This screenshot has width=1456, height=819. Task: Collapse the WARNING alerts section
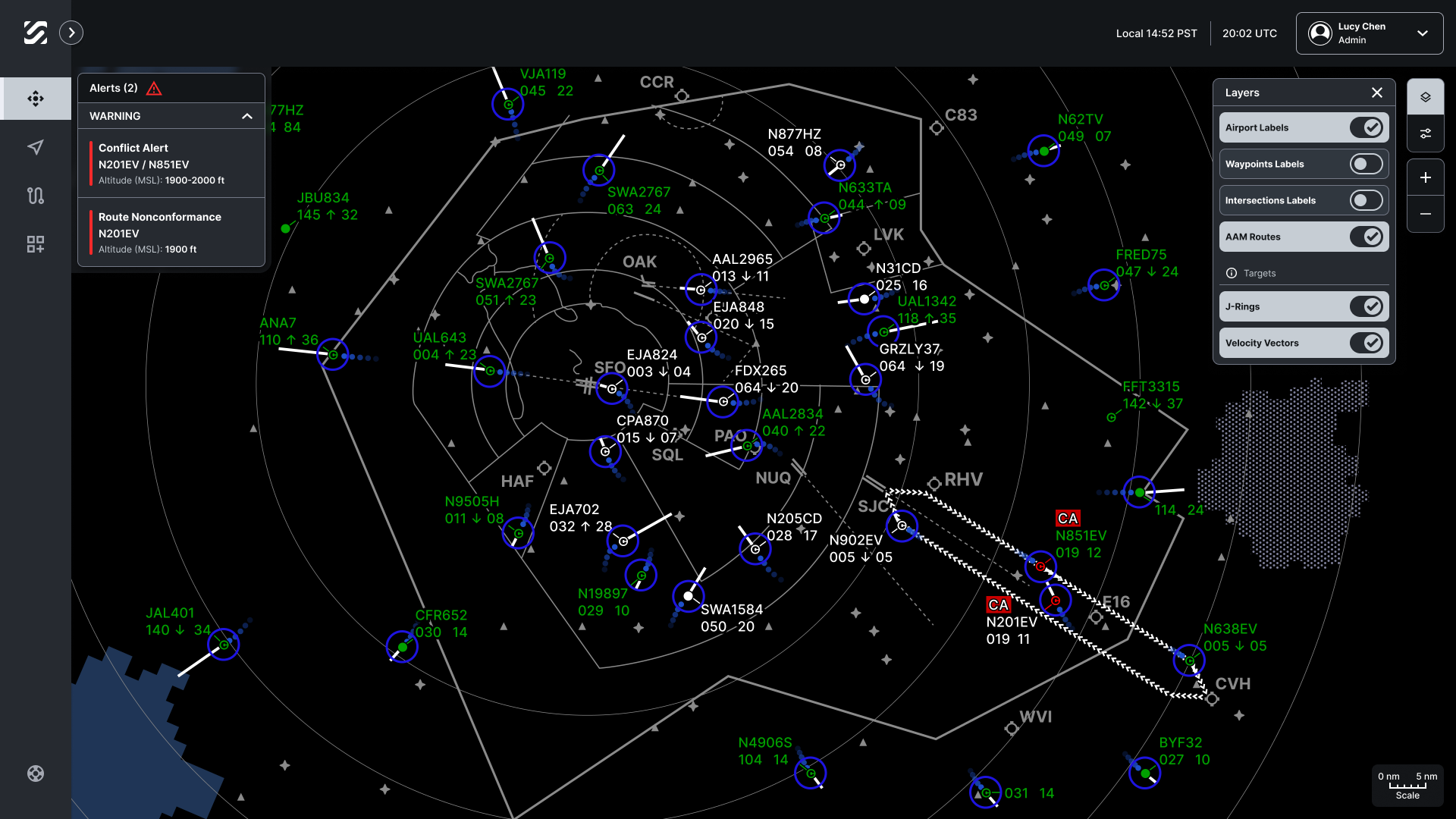[247, 116]
